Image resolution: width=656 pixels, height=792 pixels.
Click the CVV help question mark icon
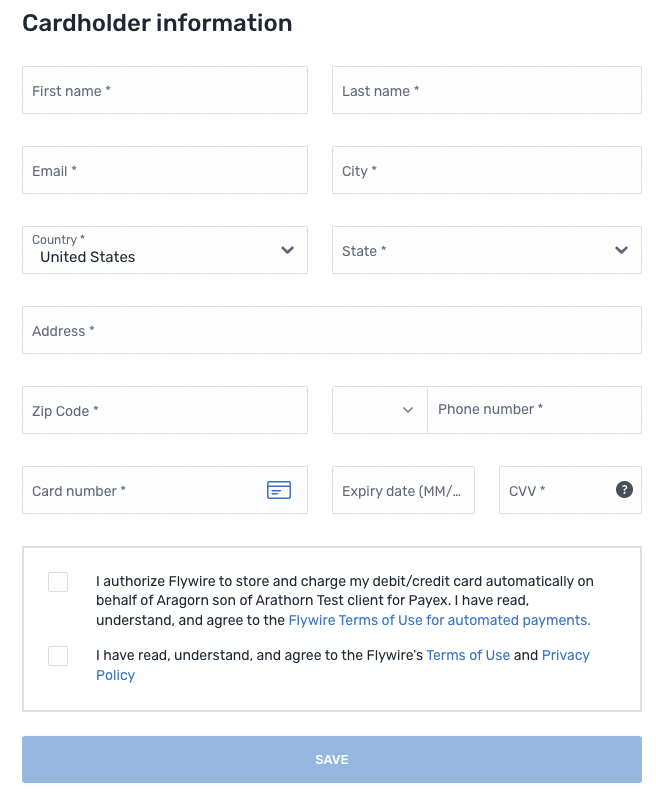click(x=624, y=490)
